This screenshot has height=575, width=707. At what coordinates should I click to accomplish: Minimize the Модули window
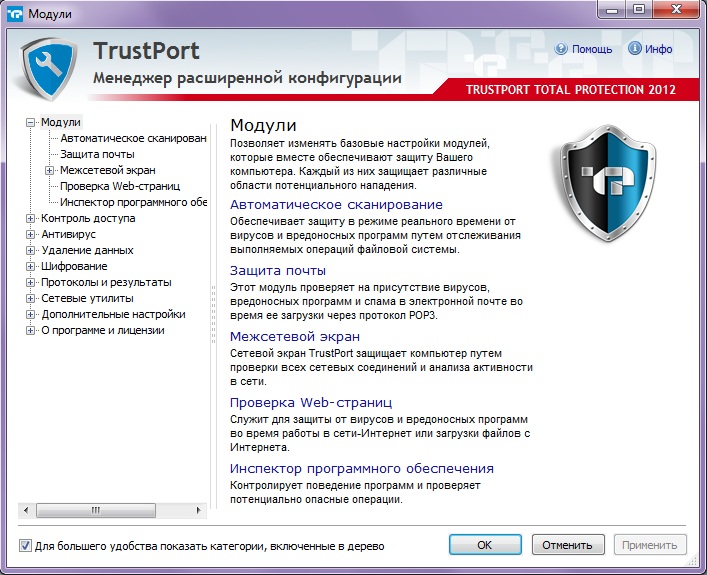pyautogui.click(x=611, y=9)
